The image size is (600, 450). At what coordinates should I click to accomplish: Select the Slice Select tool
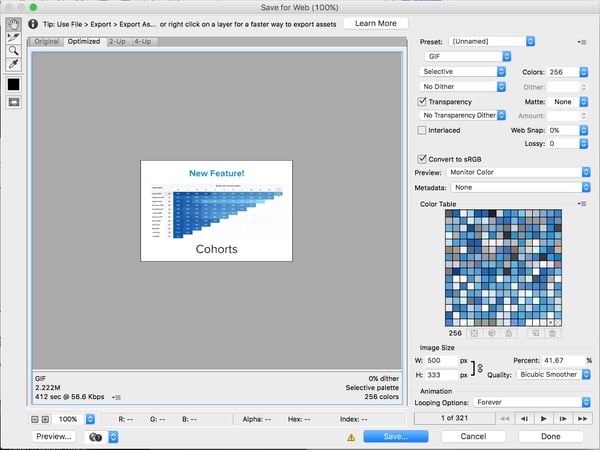(15, 36)
